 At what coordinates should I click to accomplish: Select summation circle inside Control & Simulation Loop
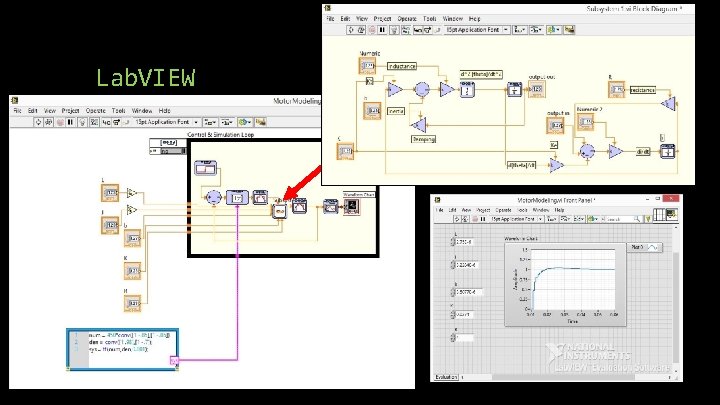pyautogui.click(x=214, y=197)
